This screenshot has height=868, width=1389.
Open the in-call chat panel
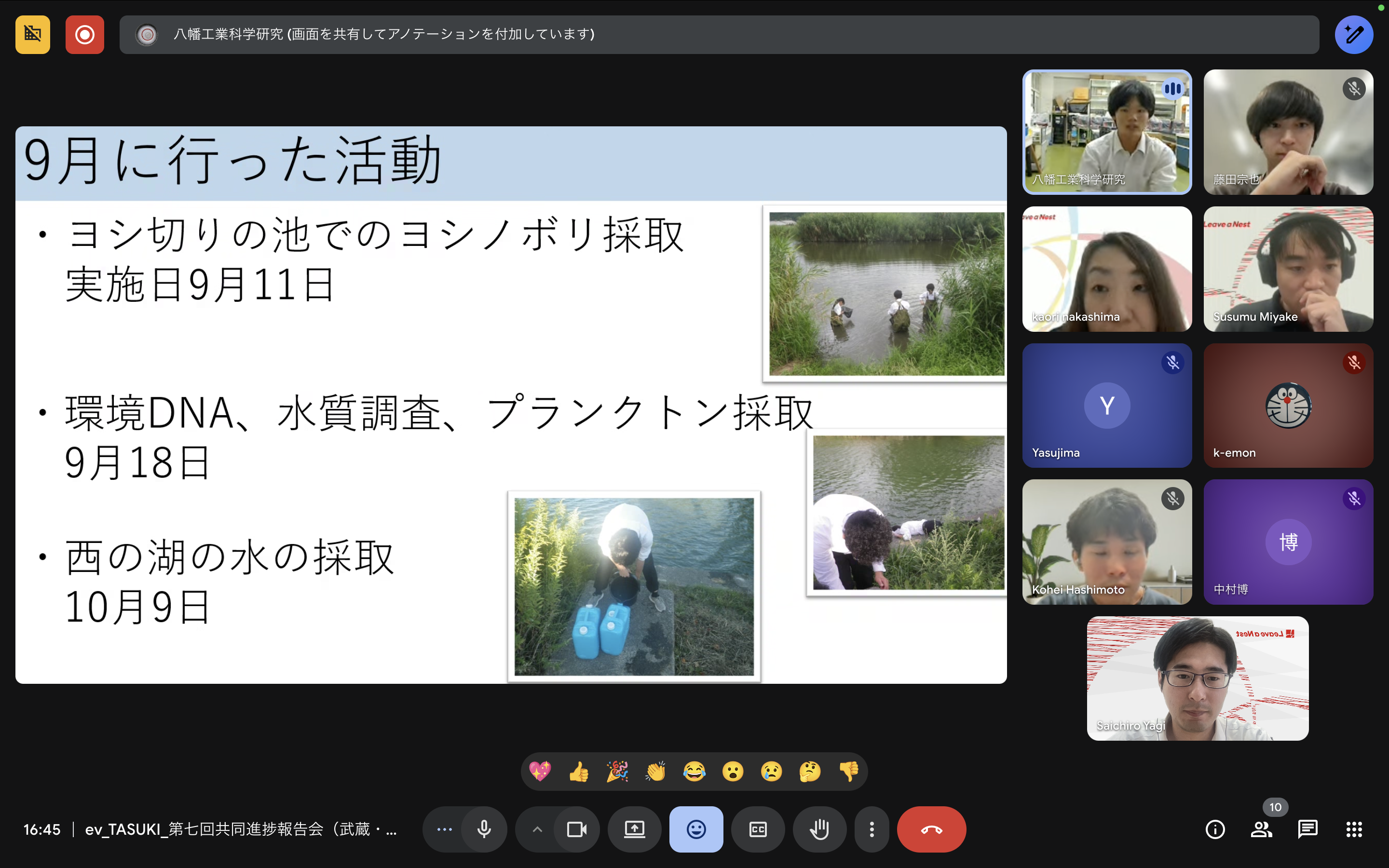1307,829
